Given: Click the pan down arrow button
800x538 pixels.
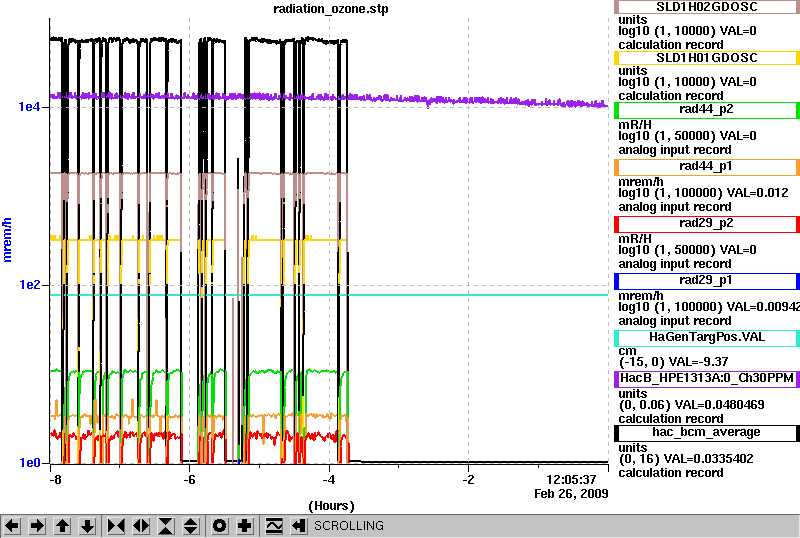Looking at the screenshot, I should click(x=87, y=526).
